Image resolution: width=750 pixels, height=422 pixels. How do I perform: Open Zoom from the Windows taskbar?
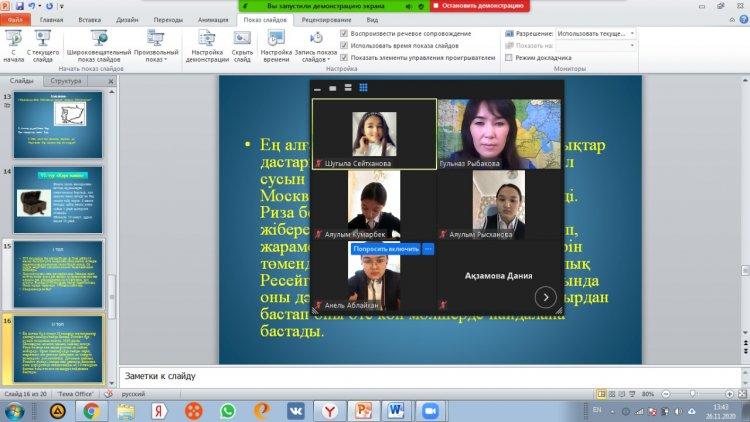[x=431, y=410]
